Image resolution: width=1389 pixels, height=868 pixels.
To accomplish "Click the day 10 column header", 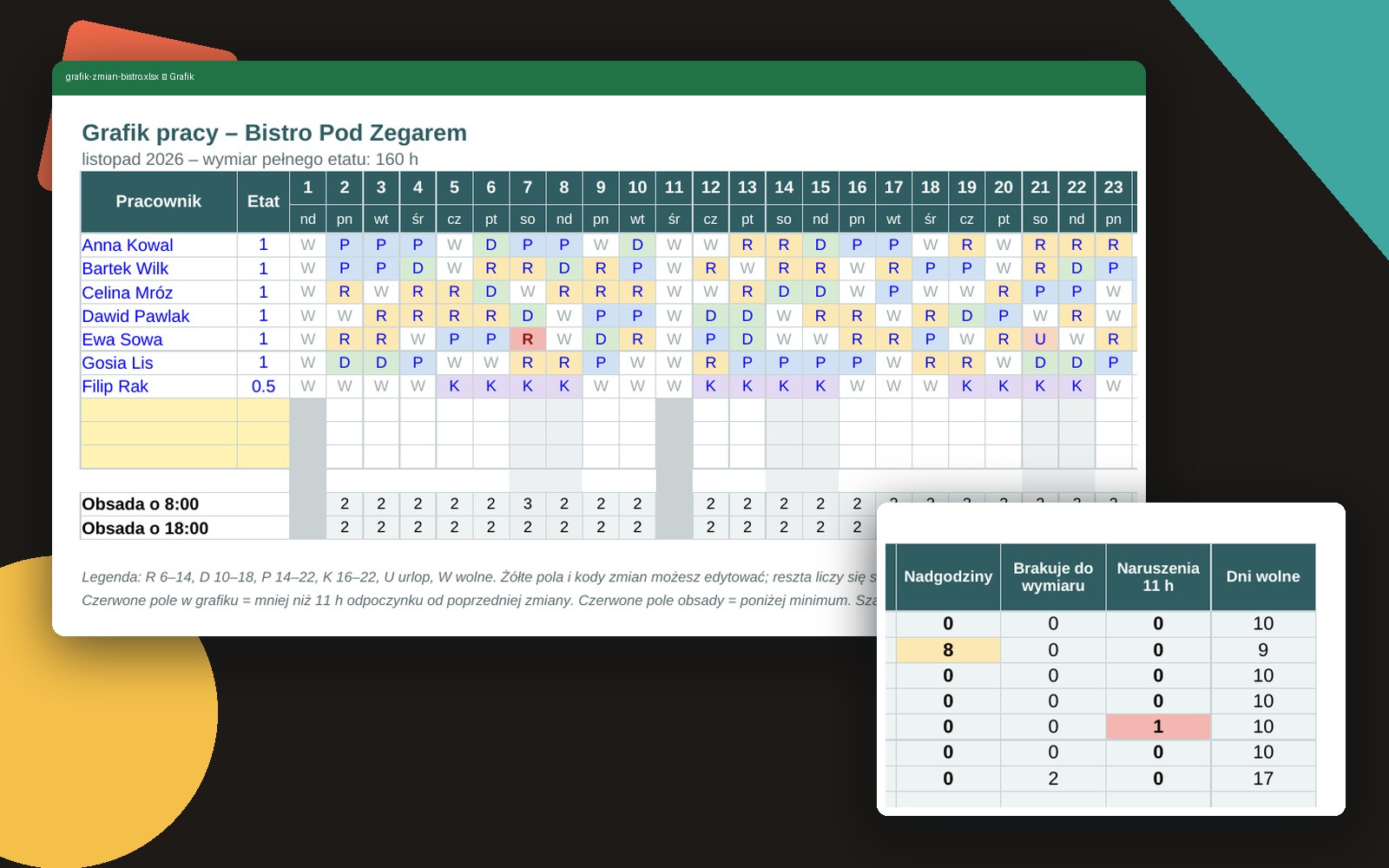I will [637, 187].
